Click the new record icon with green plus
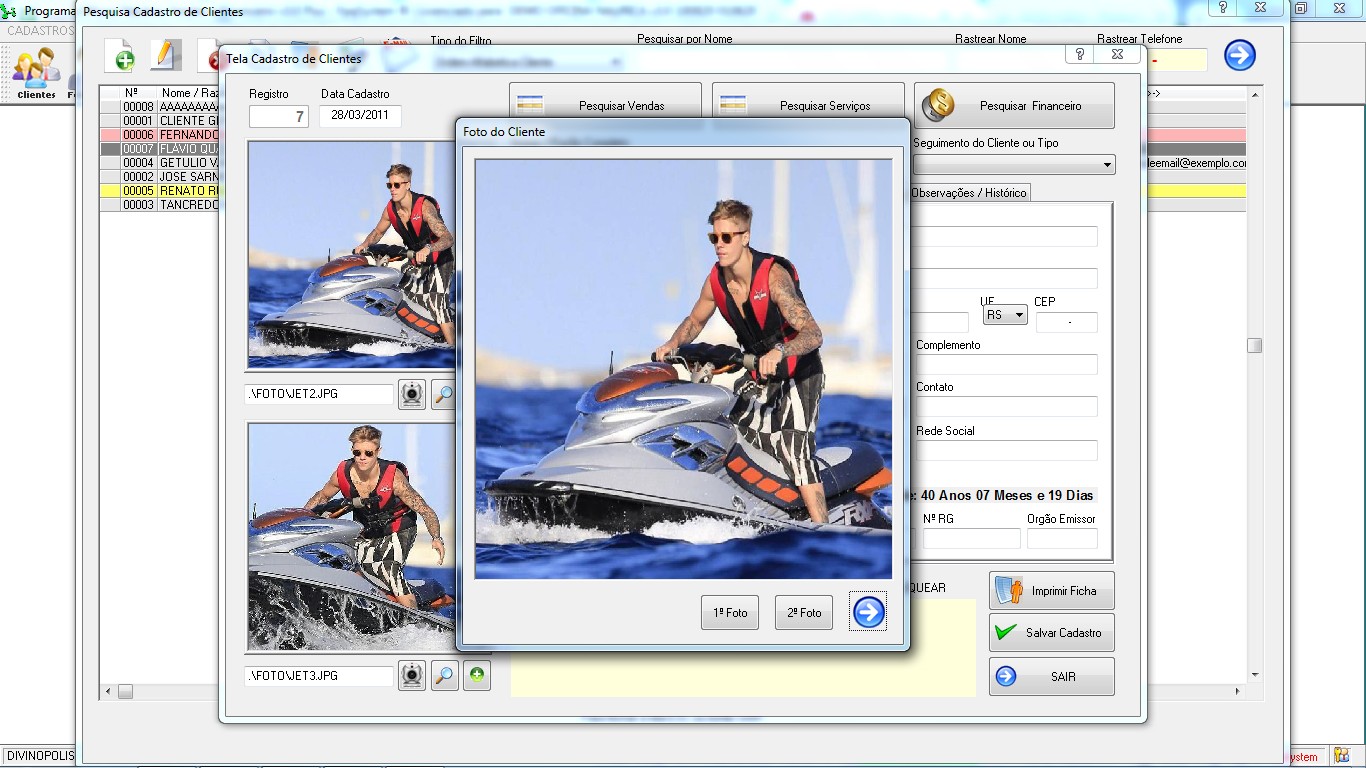The width and height of the screenshot is (1366, 768). [120, 56]
